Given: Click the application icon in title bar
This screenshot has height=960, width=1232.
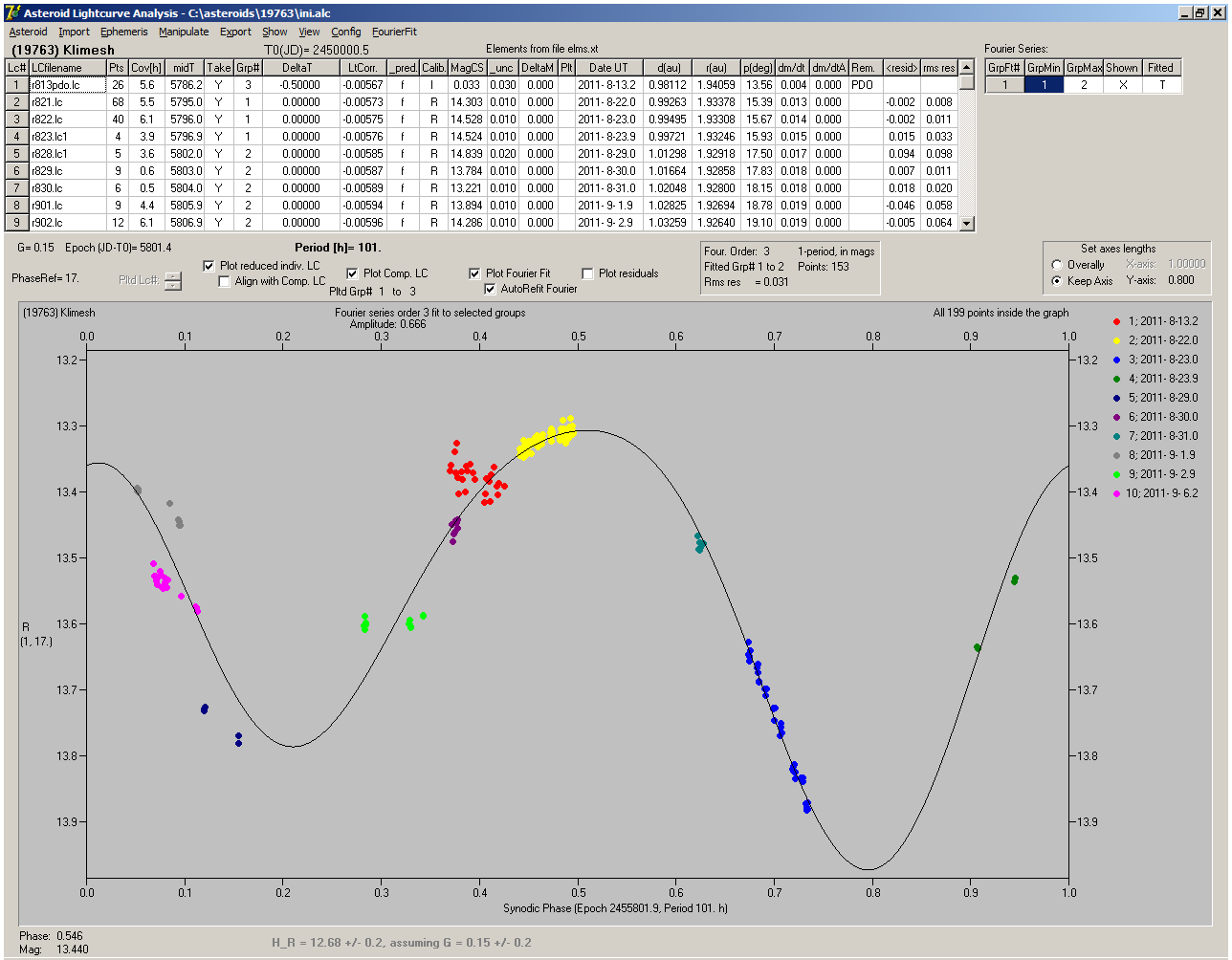Looking at the screenshot, I should 11,12.
